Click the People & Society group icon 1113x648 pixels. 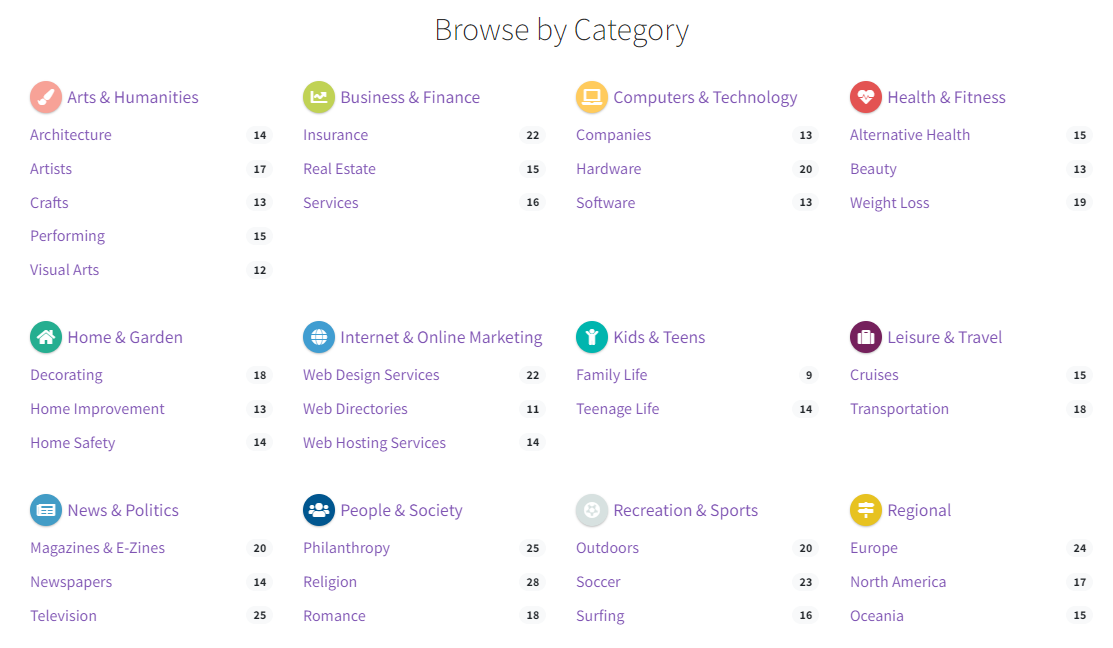[318, 510]
